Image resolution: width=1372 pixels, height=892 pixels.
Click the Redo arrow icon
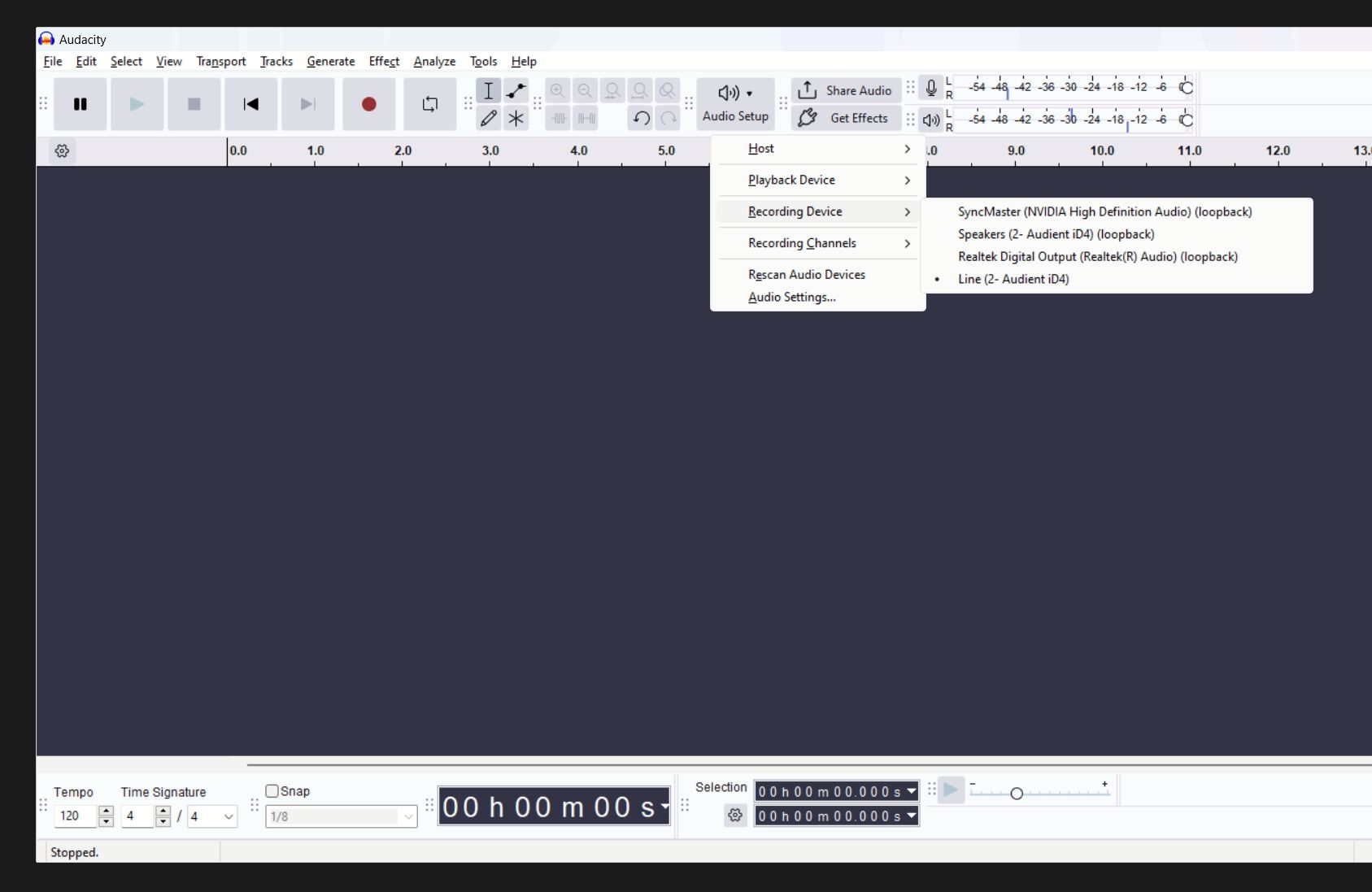point(669,118)
